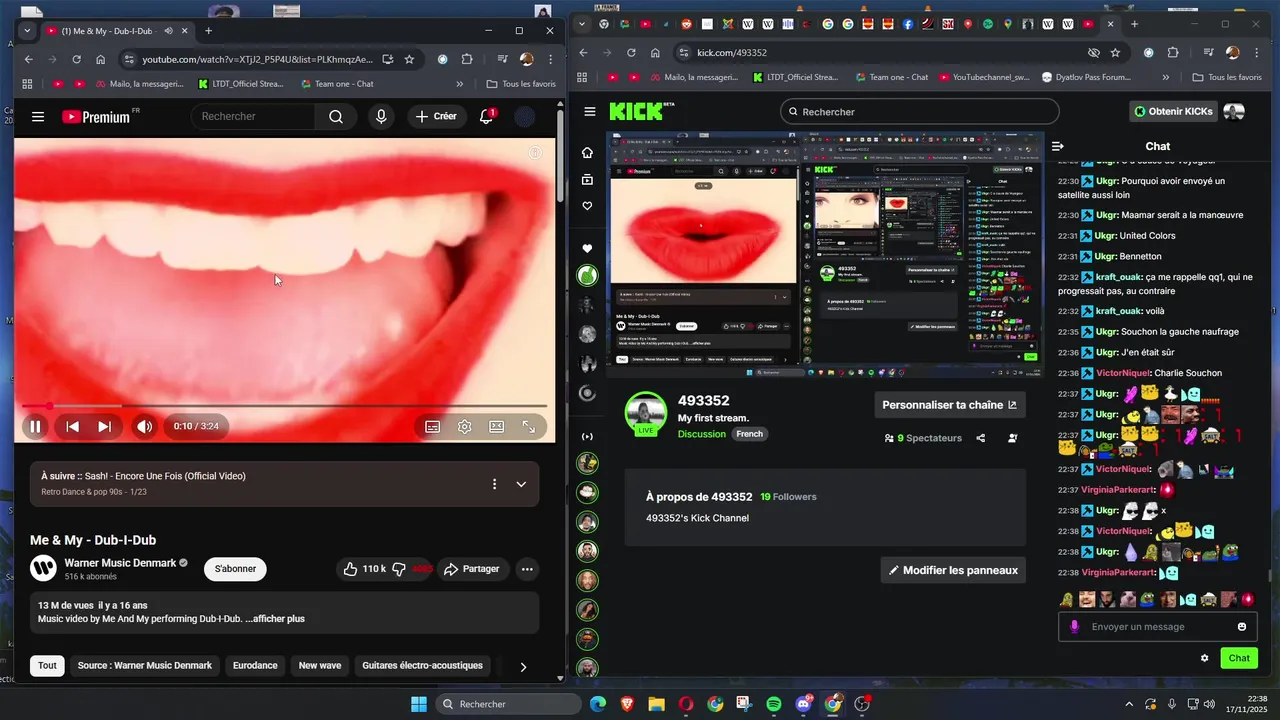
Task: Pause the YouTube video
Action: coord(35,426)
